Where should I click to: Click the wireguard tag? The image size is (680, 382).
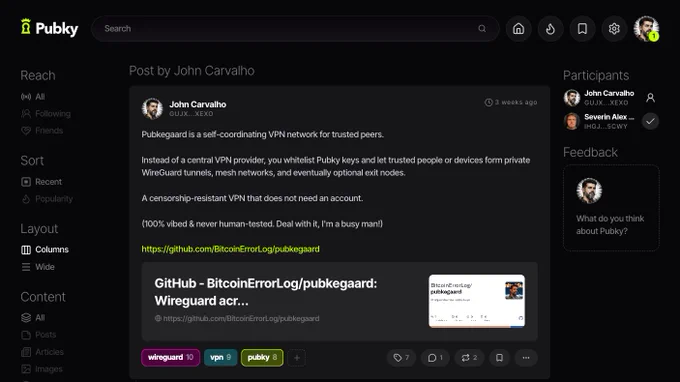pos(170,357)
